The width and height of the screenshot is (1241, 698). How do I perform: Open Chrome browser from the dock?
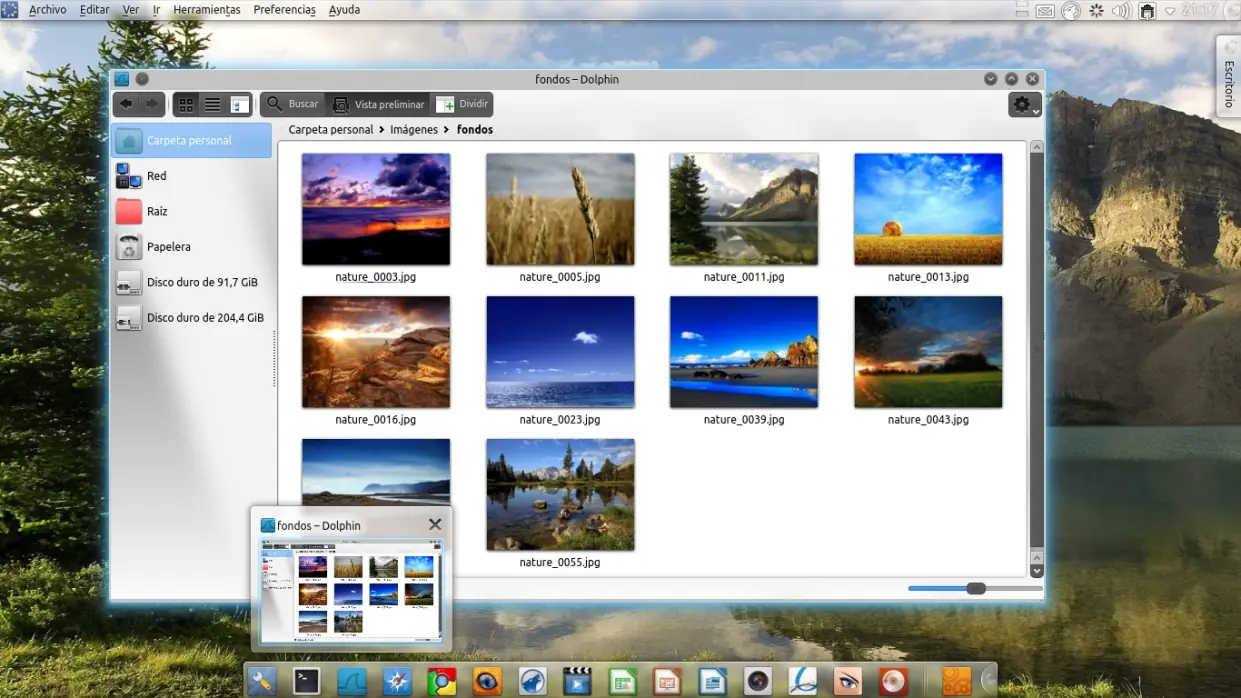(x=441, y=681)
